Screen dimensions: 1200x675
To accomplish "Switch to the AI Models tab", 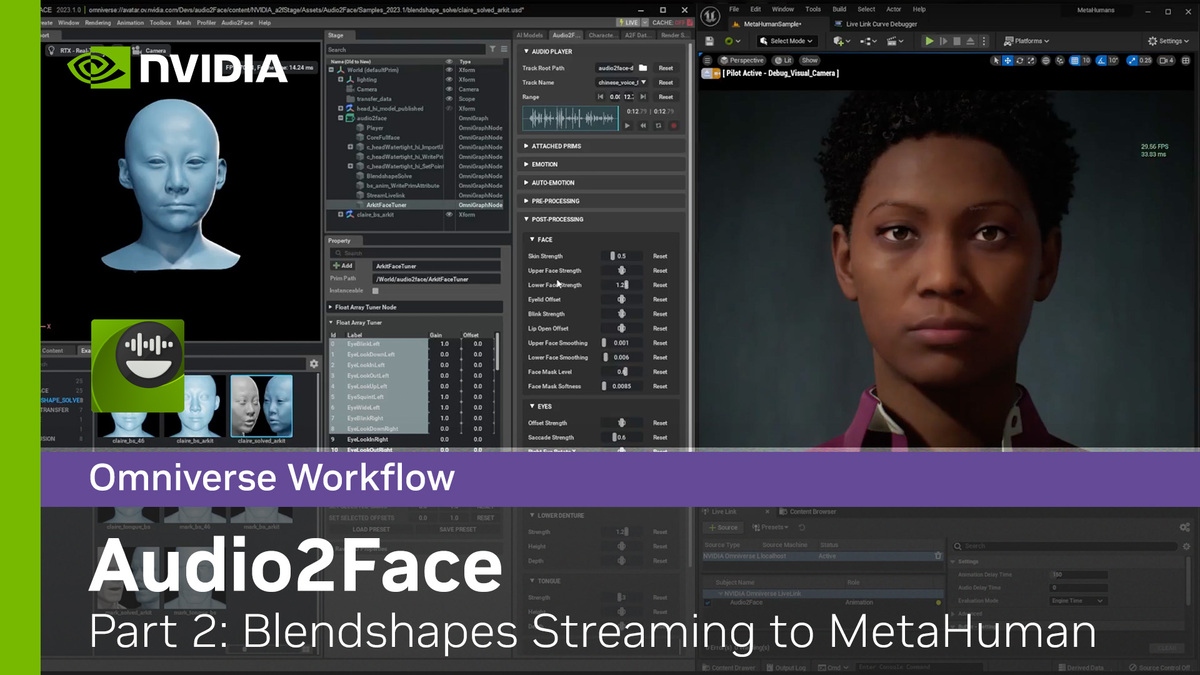I will point(530,35).
